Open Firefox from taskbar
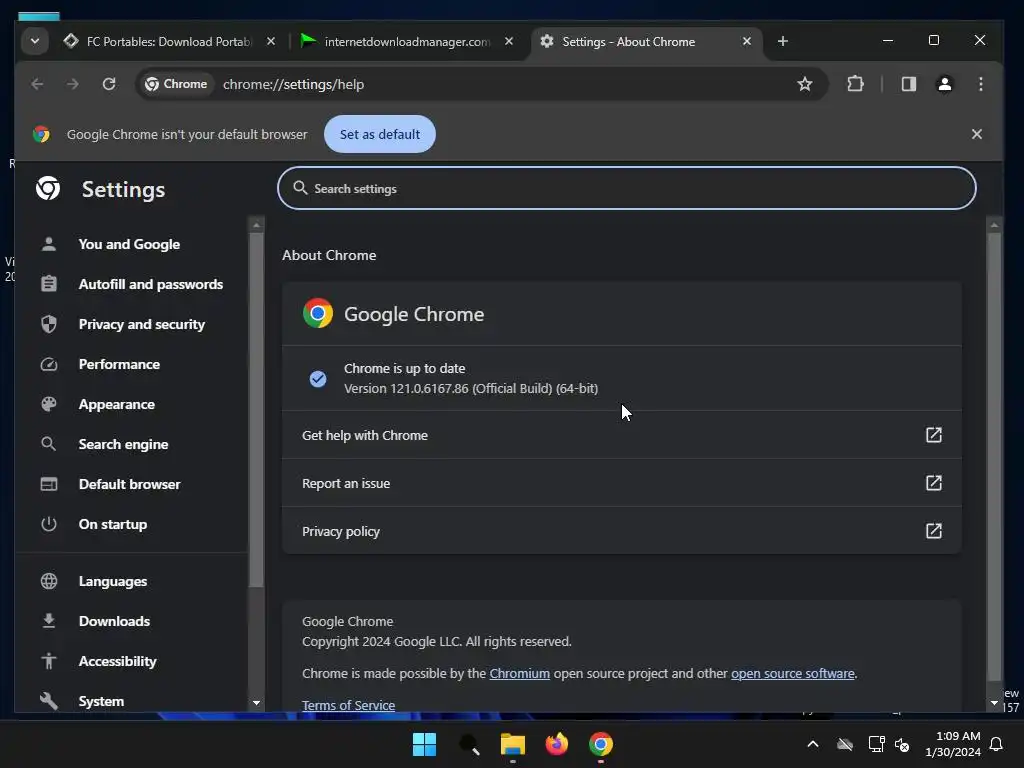The height and width of the screenshot is (768, 1024). click(x=556, y=744)
